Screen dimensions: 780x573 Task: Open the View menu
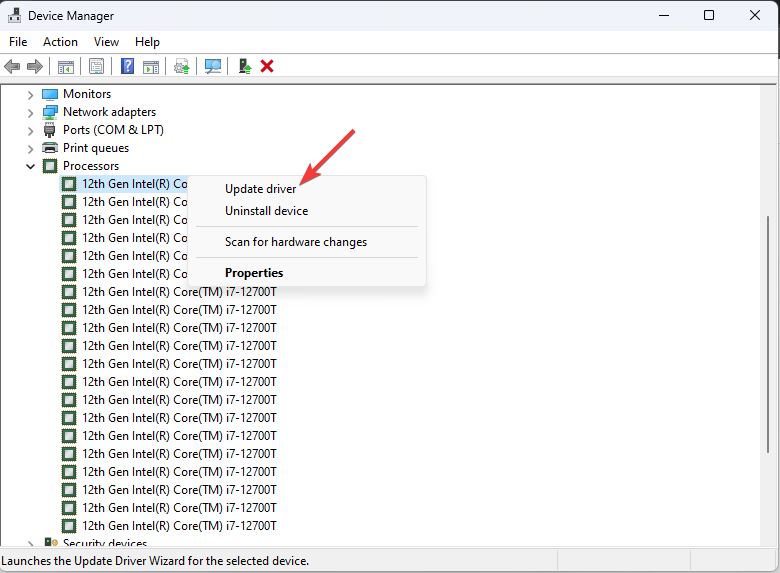pyautogui.click(x=106, y=42)
